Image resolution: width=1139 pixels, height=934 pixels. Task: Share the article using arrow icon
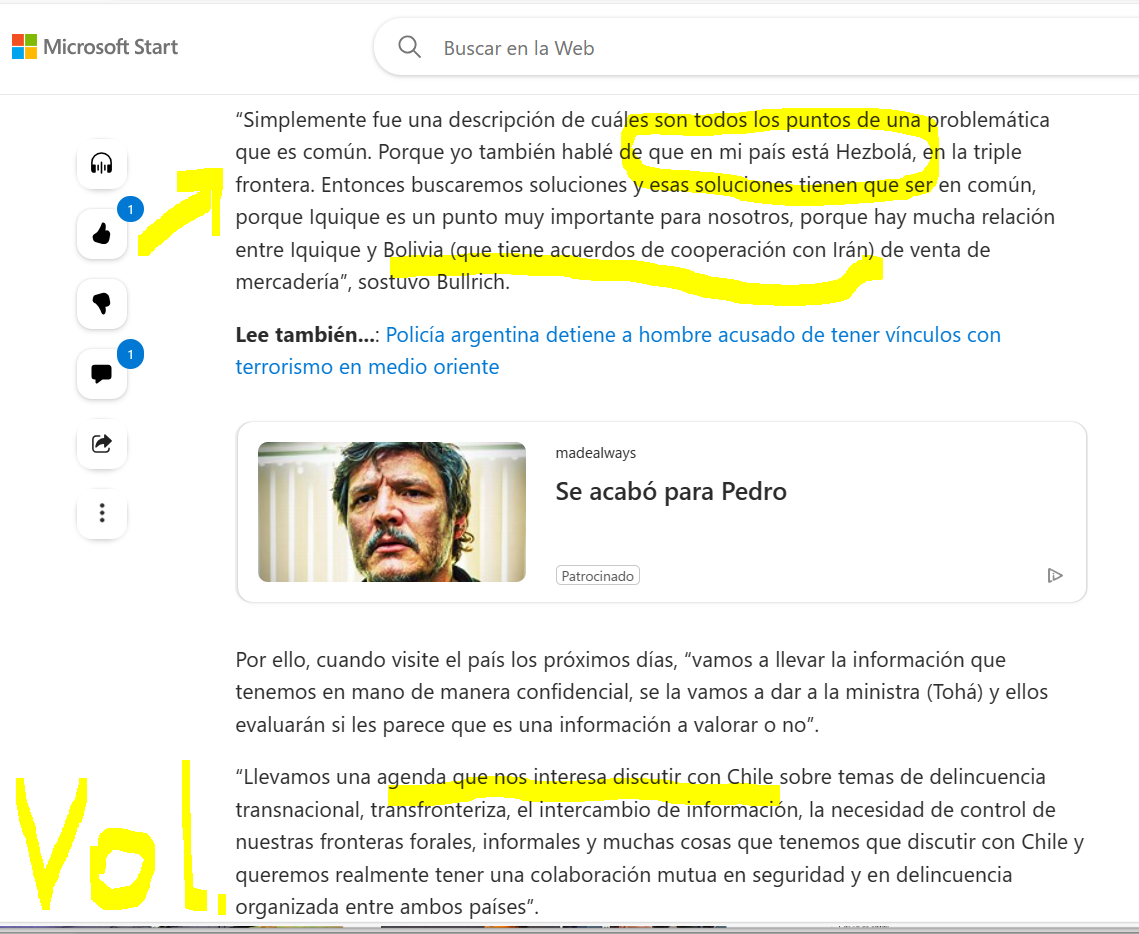[102, 443]
